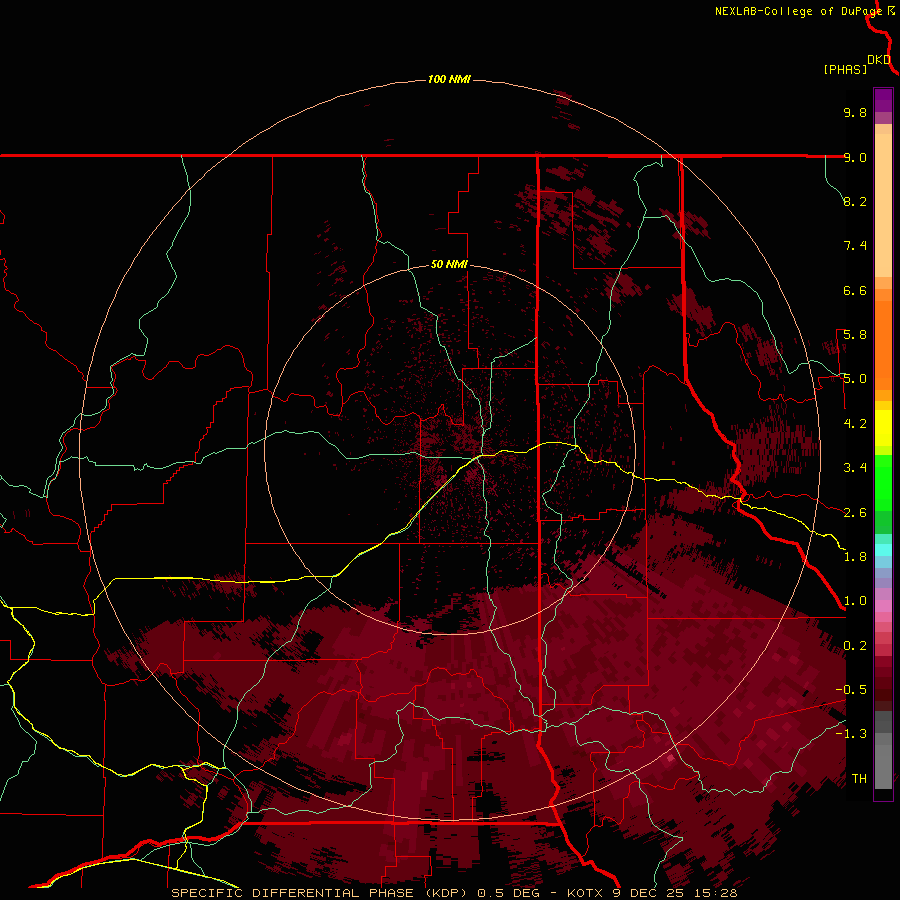Click the [PHAS] scale unit label

coord(845,69)
